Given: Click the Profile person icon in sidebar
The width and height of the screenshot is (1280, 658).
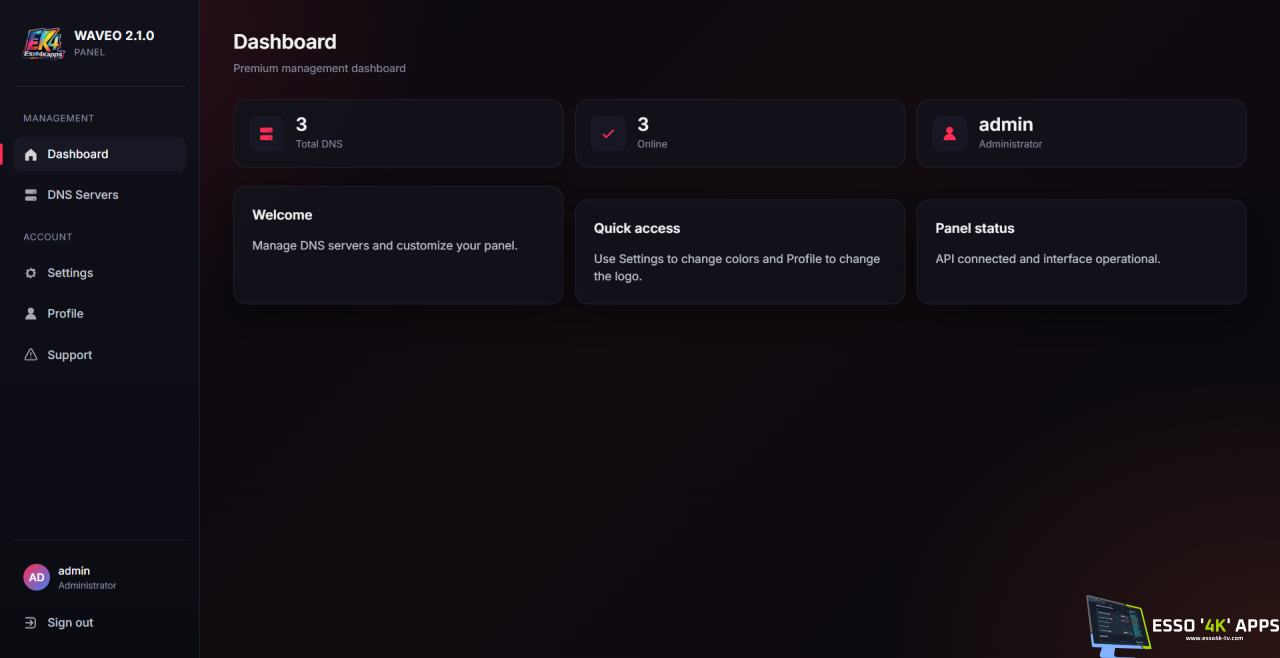Looking at the screenshot, I should (30, 314).
